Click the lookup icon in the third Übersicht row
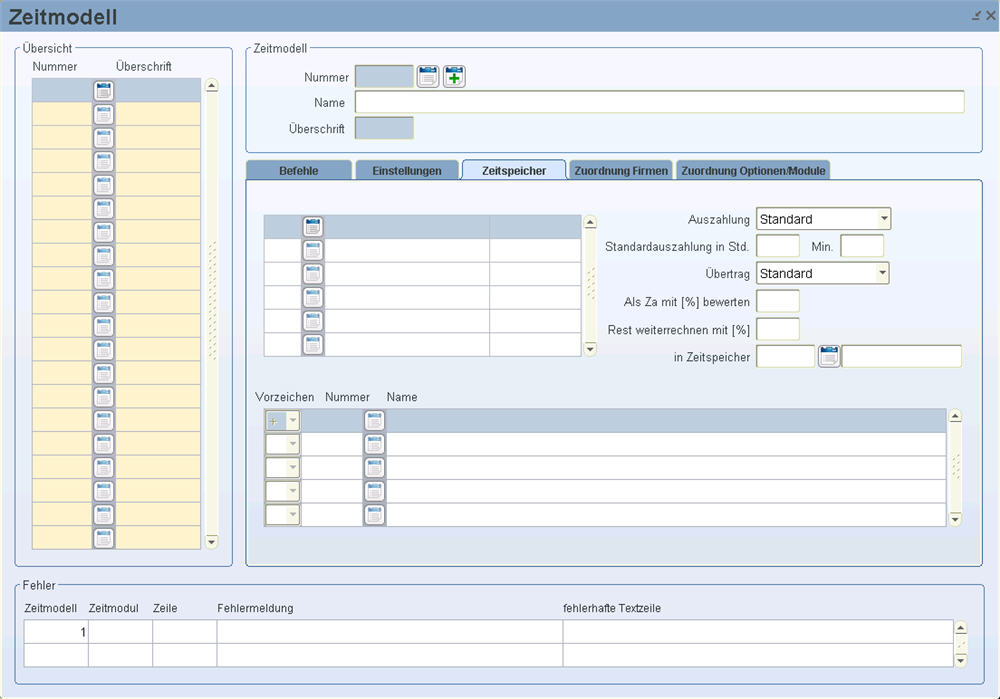This screenshot has height=699, width=1000. (103, 138)
